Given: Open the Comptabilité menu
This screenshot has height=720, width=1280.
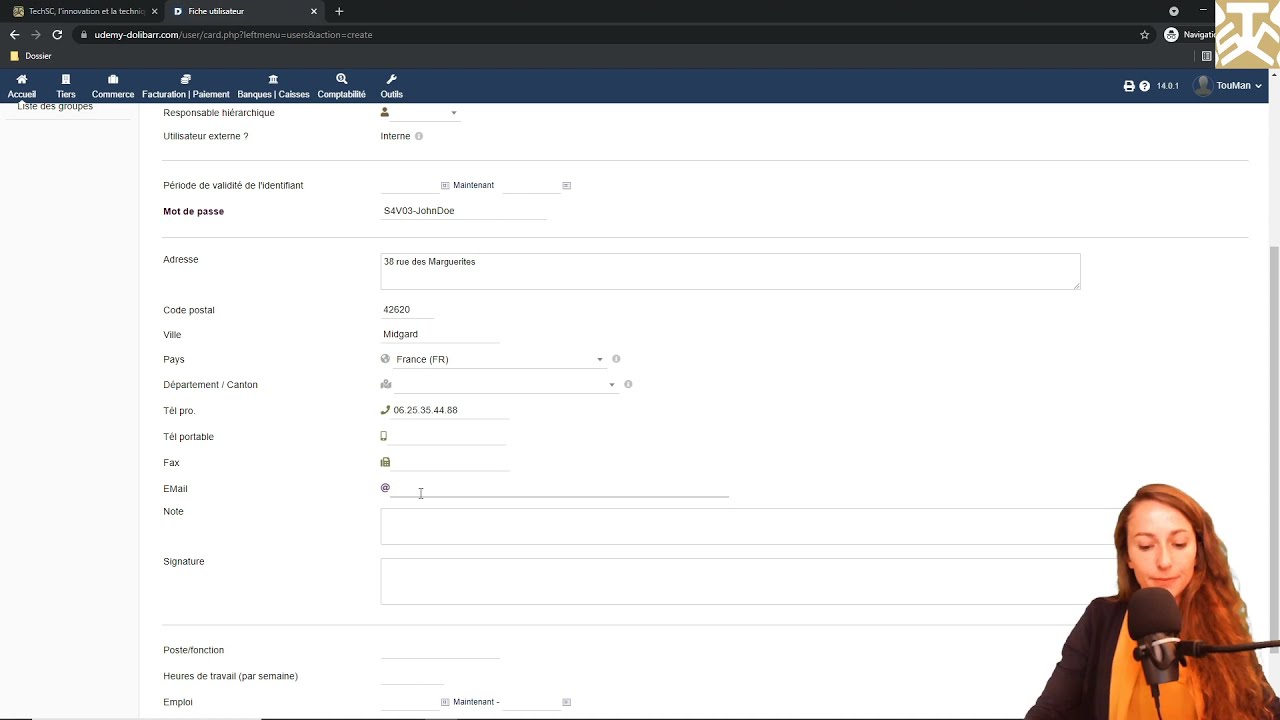Looking at the screenshot, I should 342,86.
